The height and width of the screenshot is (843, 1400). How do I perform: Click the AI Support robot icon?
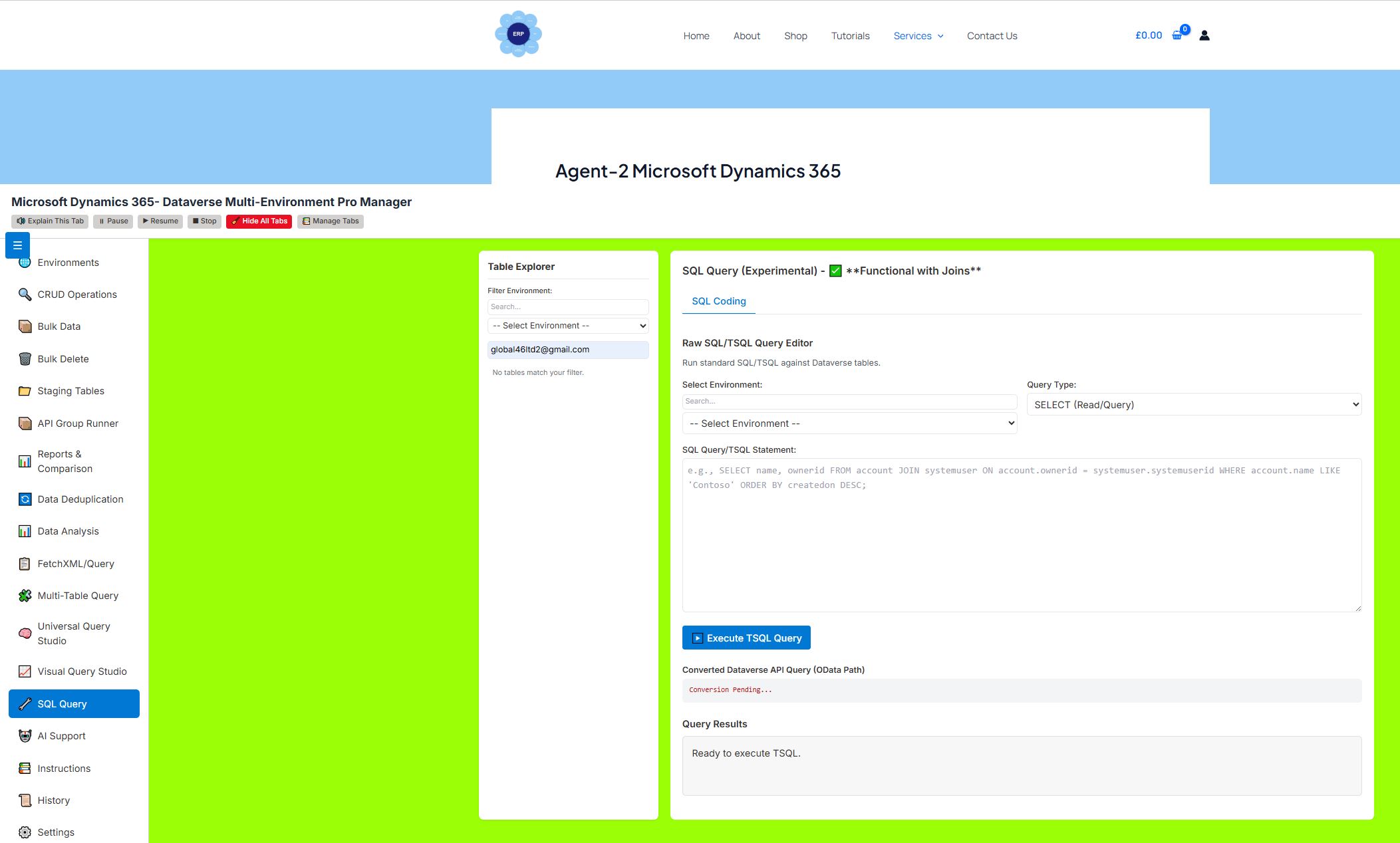coord(24,735)
